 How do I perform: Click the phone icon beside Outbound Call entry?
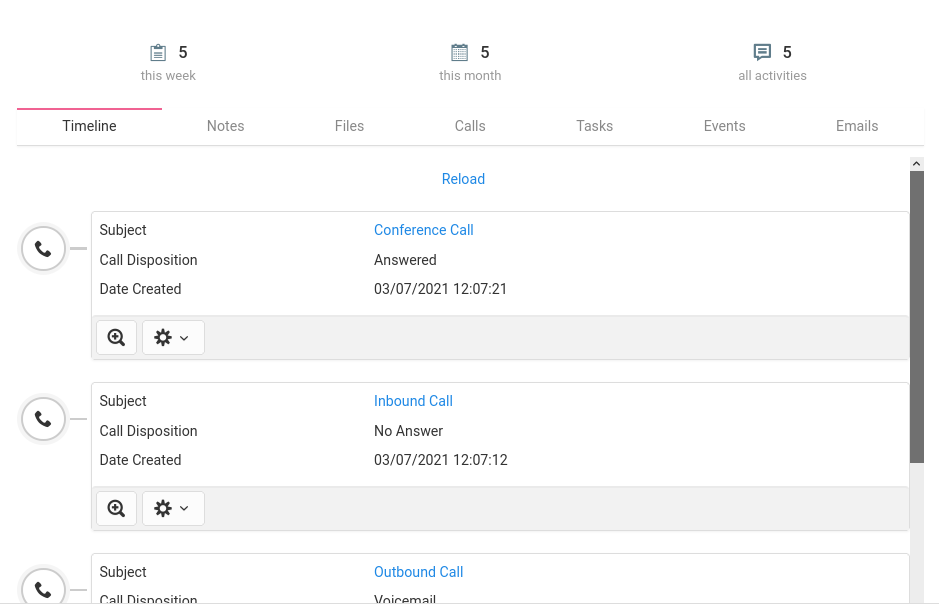pyautogui.click(x=43, y=587)
